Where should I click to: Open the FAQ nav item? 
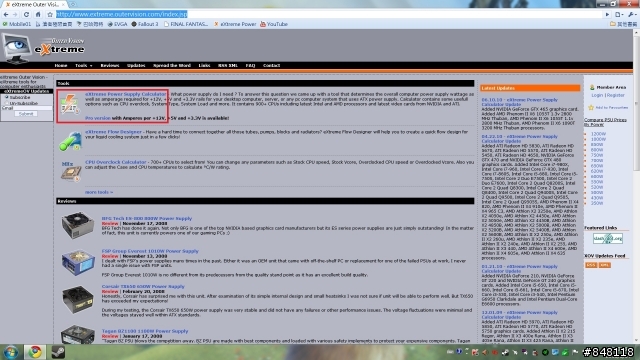coord(250,65)
